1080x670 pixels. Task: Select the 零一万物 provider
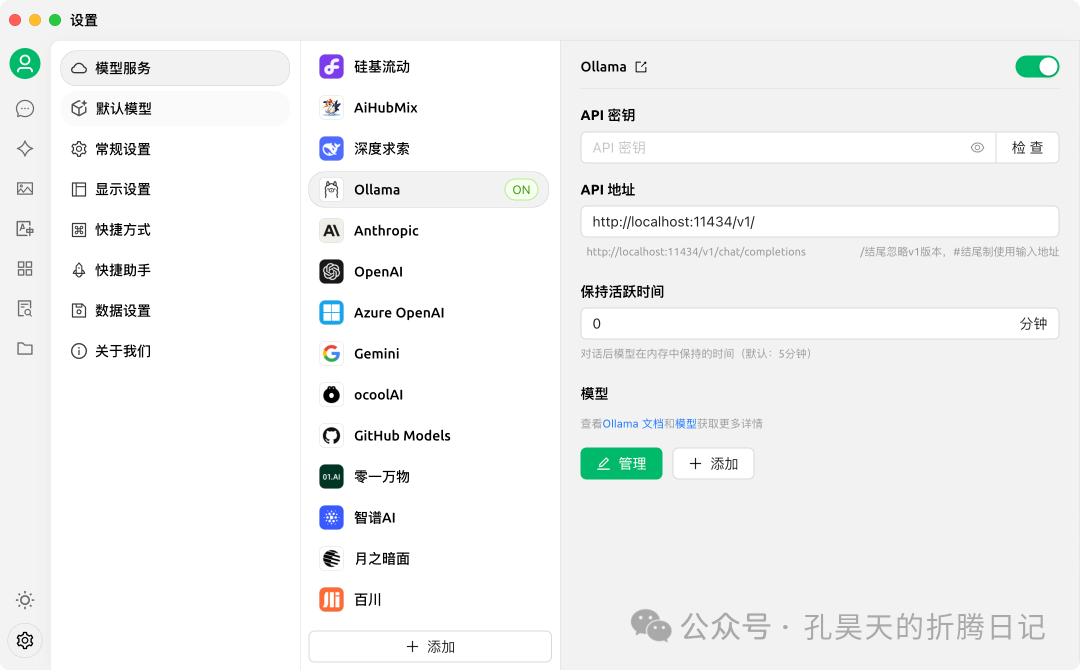coord(428,477)
